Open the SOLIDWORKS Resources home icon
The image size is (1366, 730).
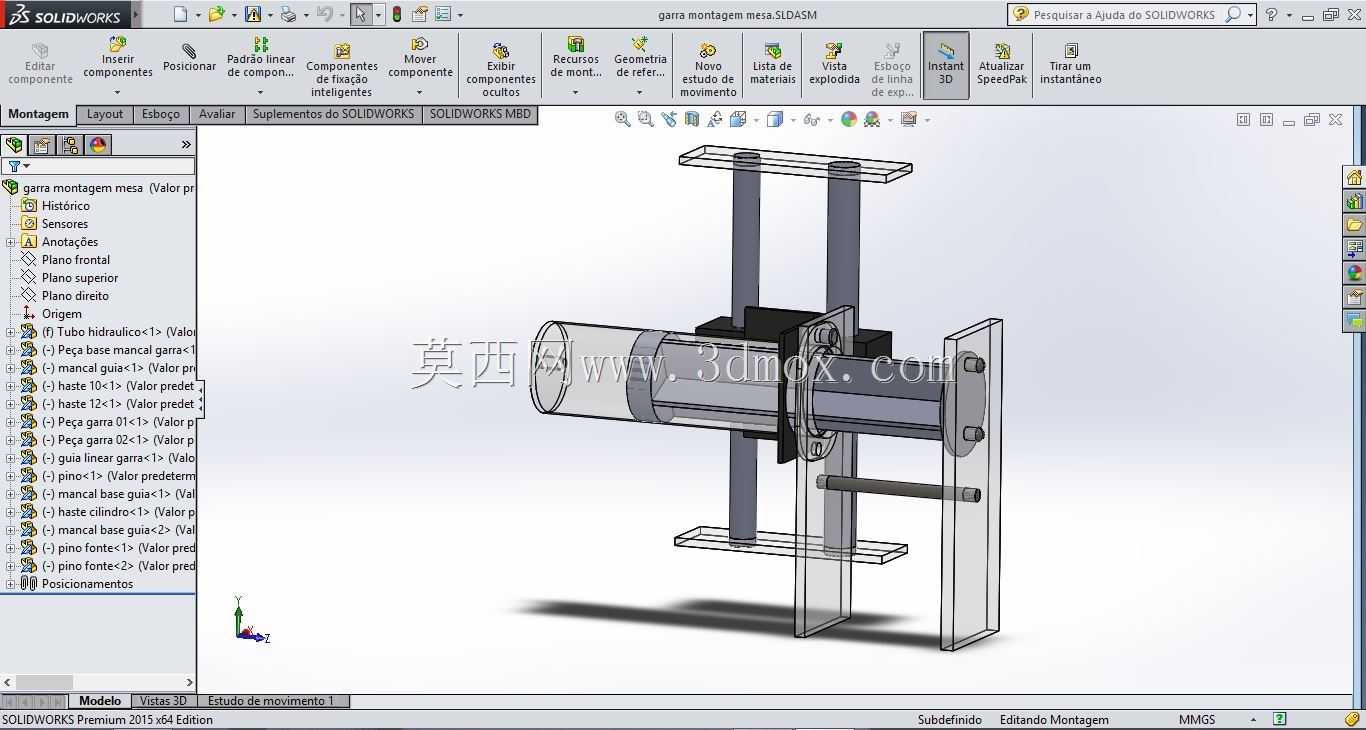tap(1355, 177)
